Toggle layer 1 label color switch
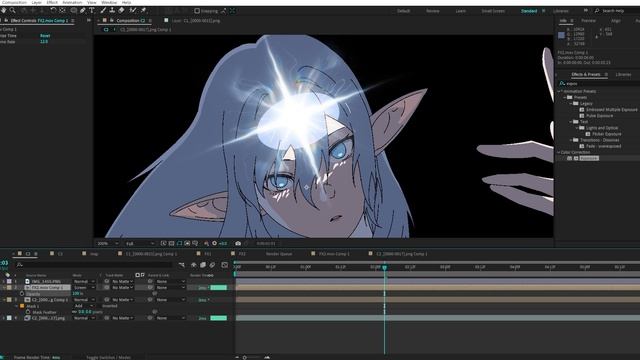 click(9, 281)
